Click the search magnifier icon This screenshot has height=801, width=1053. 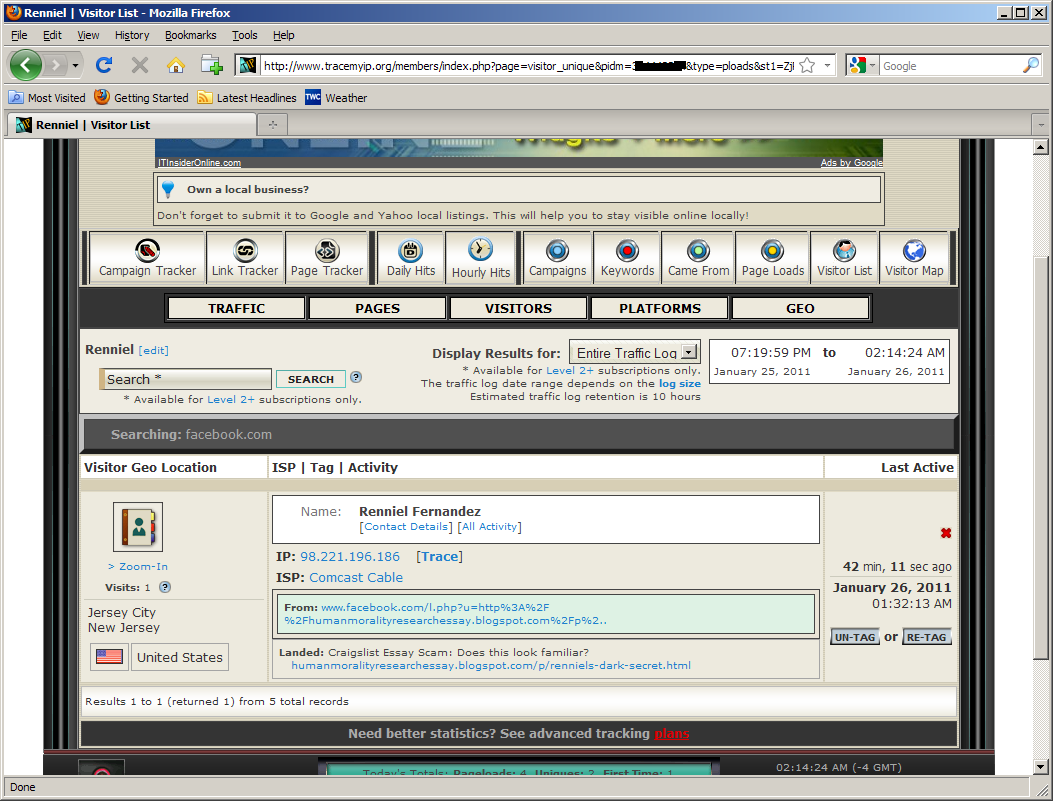1030,65
